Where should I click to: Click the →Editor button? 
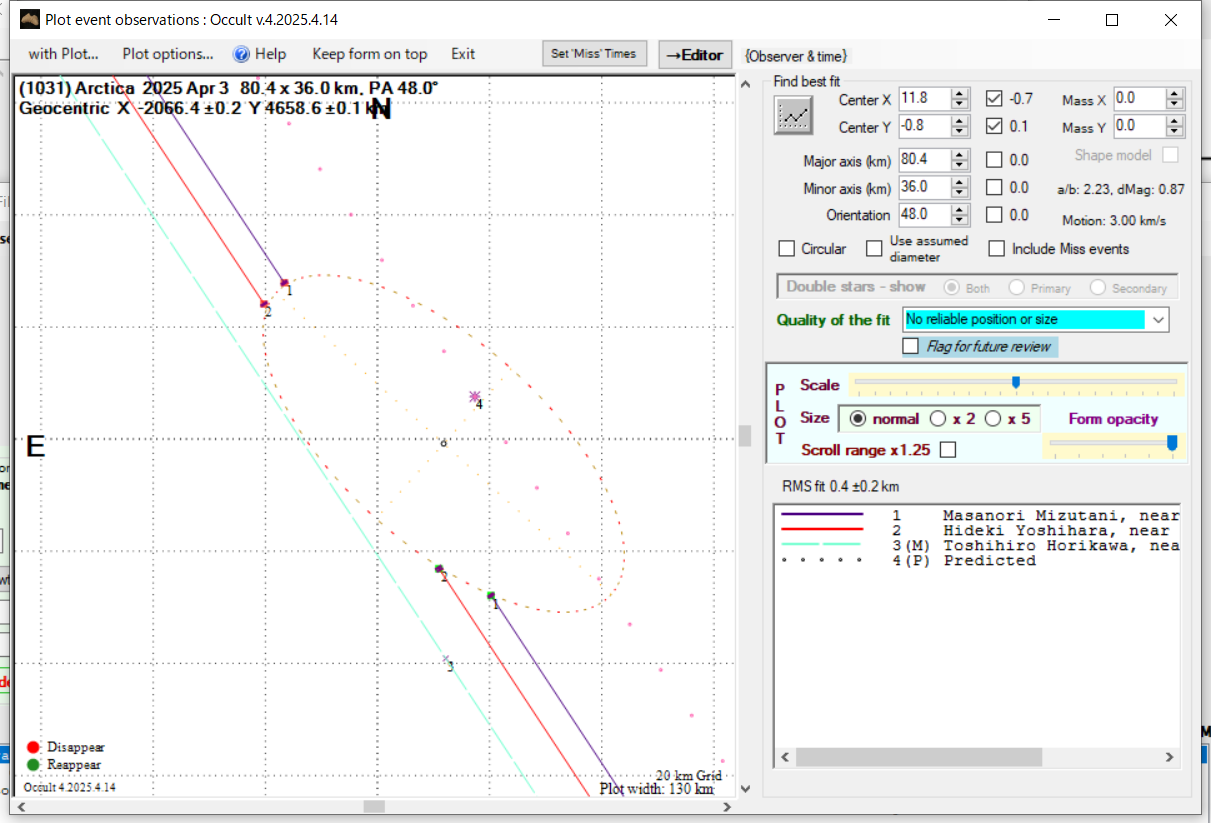(x=695, y=55)
